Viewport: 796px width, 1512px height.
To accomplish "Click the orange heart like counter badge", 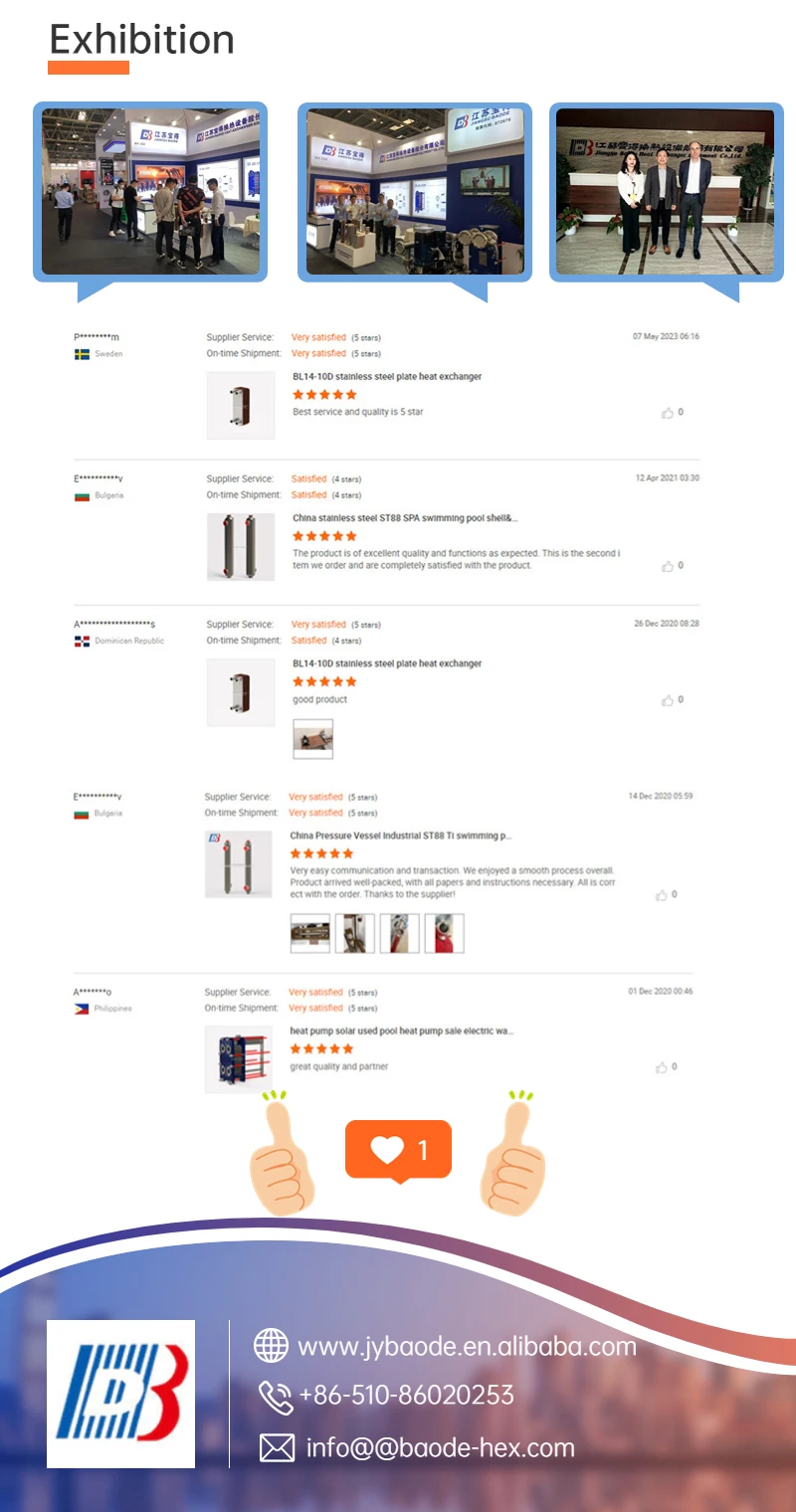I will (398, 1151).
